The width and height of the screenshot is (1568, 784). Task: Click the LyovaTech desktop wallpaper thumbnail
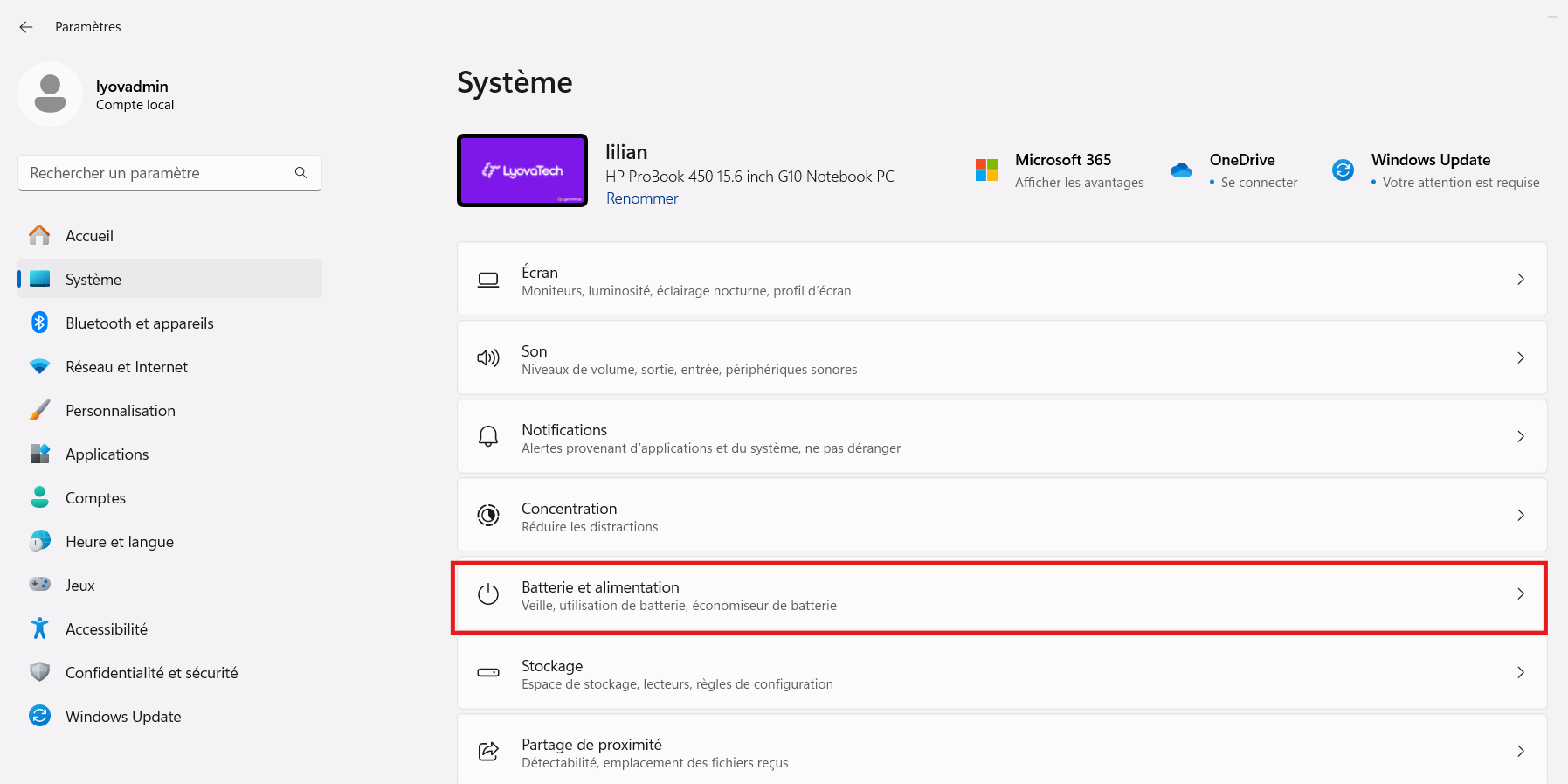tap(522, 170)
